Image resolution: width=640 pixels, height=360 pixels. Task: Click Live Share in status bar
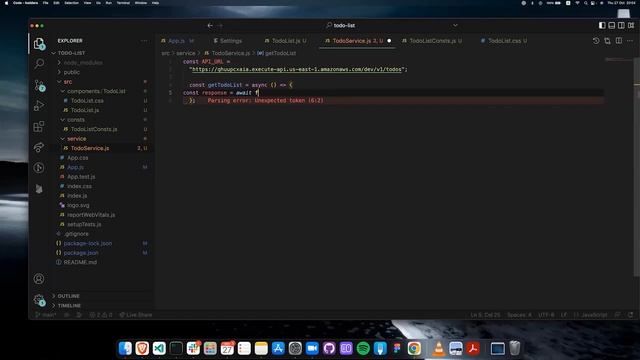[x=136, y=315]
